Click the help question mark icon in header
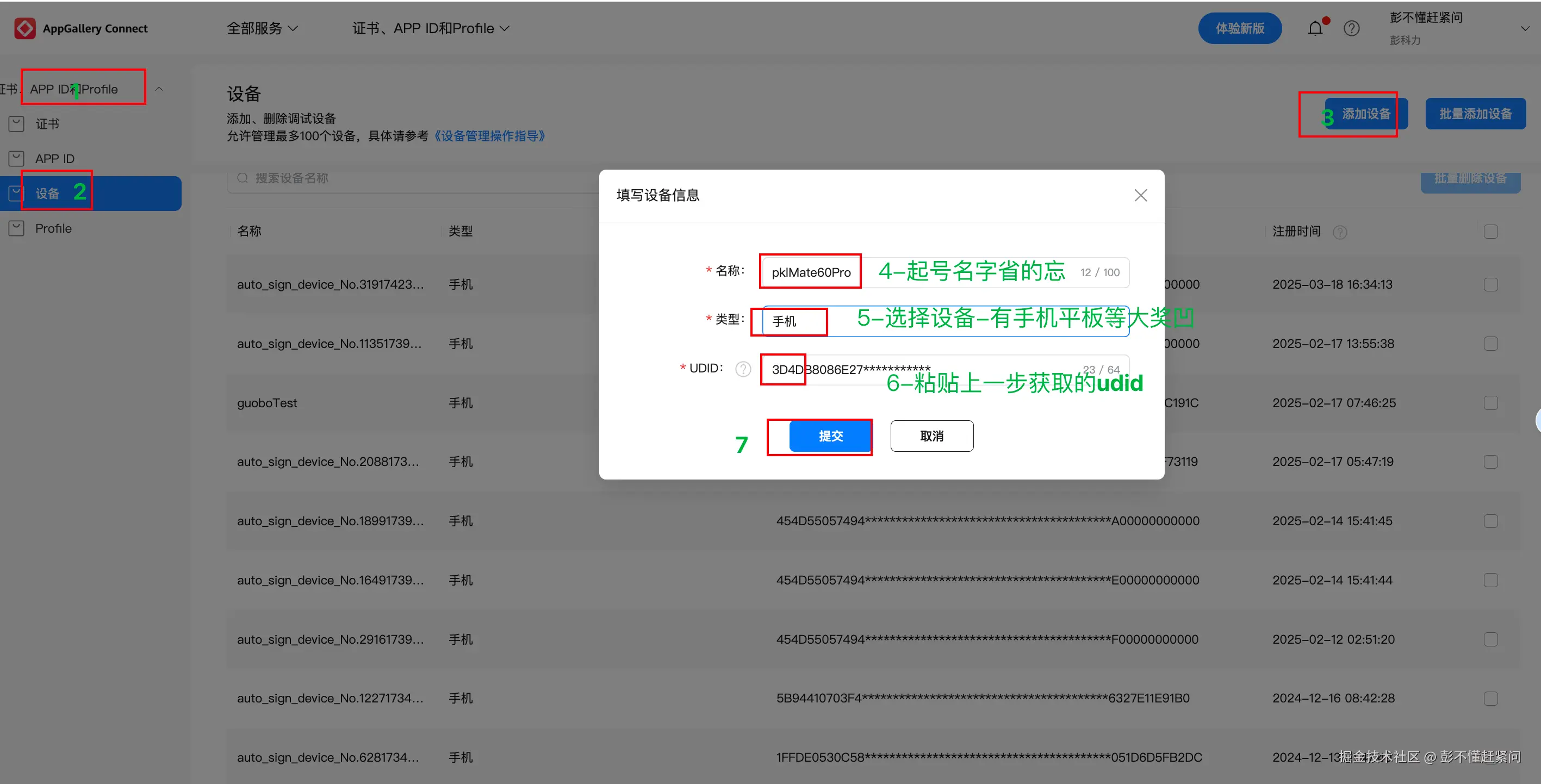 tap(1351, 28)
